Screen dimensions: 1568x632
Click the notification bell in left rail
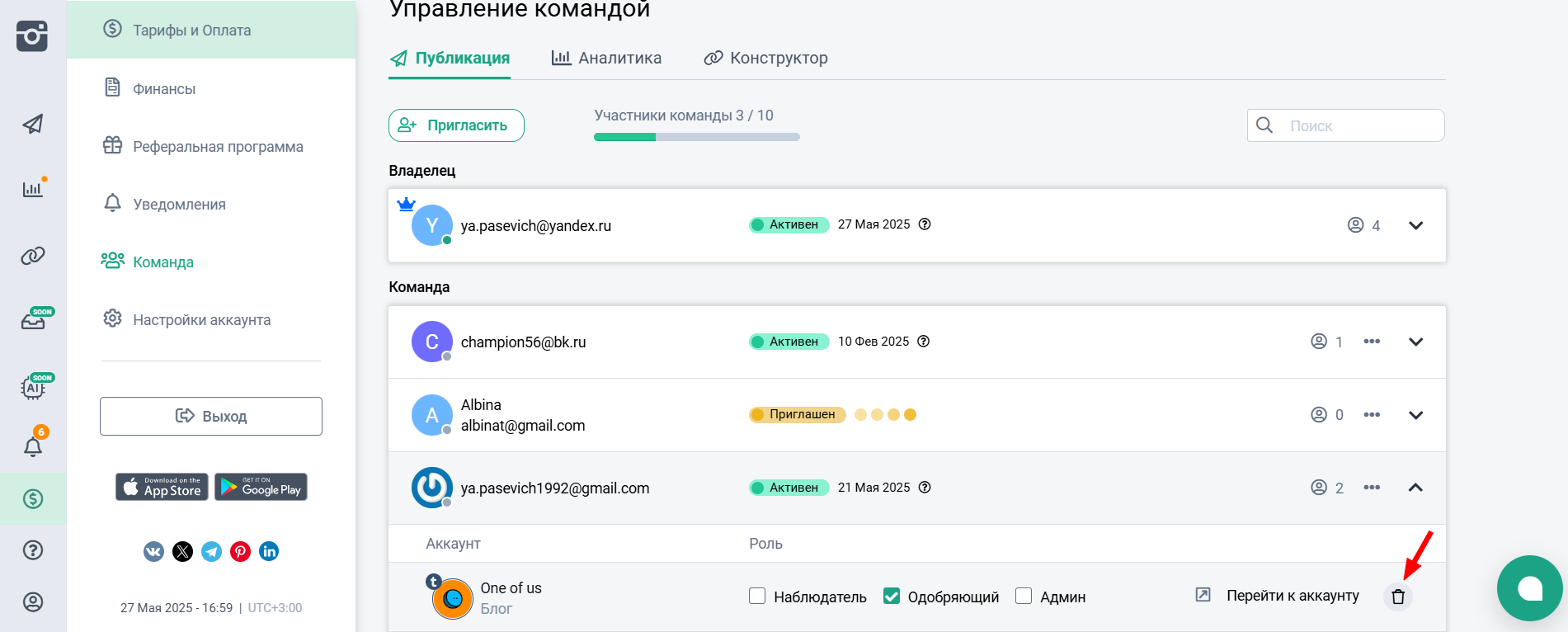coord(33,446)
